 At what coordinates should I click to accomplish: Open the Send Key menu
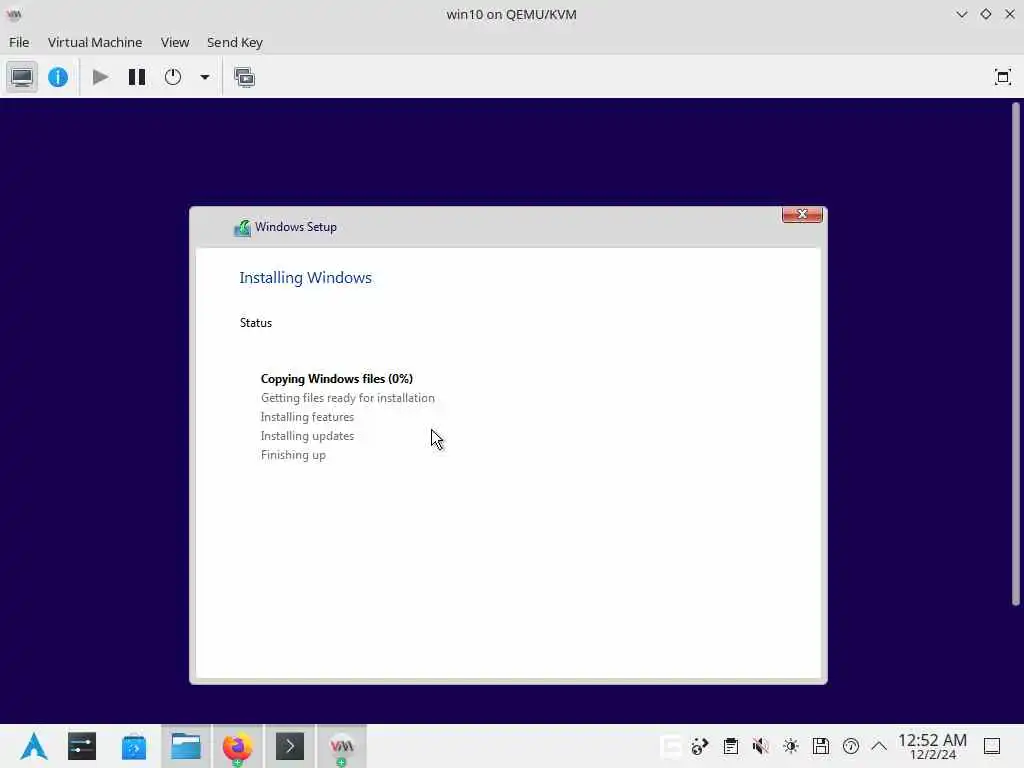coord(234,42)
